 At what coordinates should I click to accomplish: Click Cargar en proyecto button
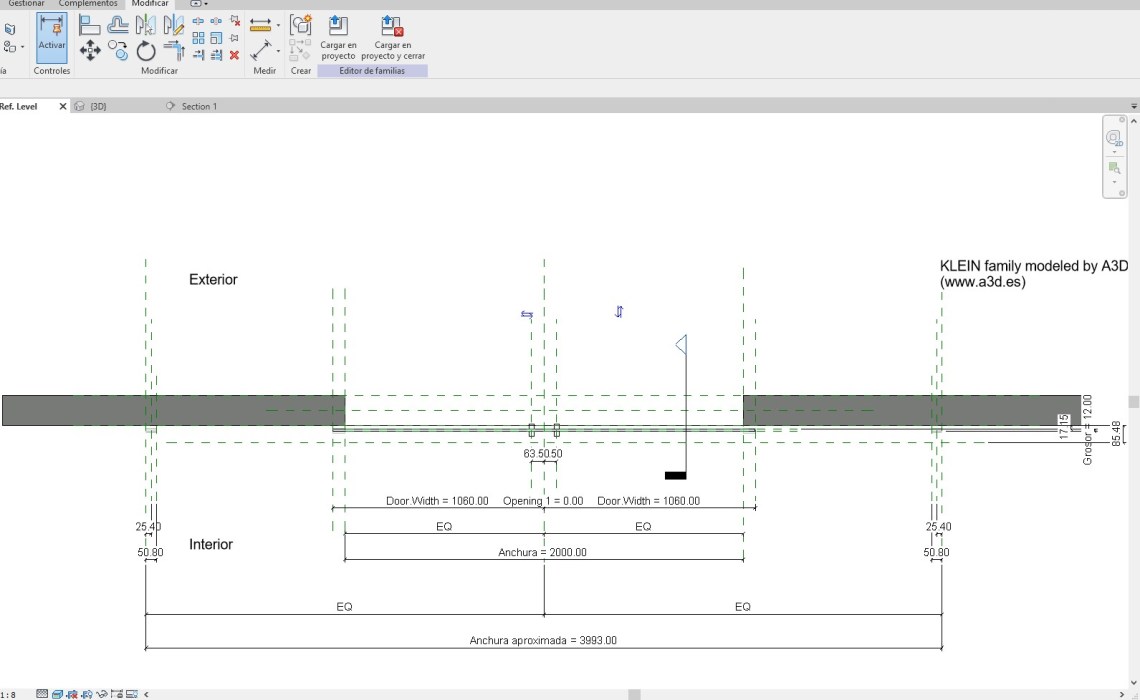tap(338, 38)
